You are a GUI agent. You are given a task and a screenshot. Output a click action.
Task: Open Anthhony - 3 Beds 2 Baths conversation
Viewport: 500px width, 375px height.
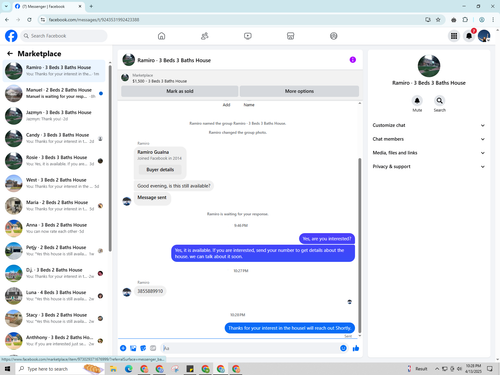tap(54, 341)
